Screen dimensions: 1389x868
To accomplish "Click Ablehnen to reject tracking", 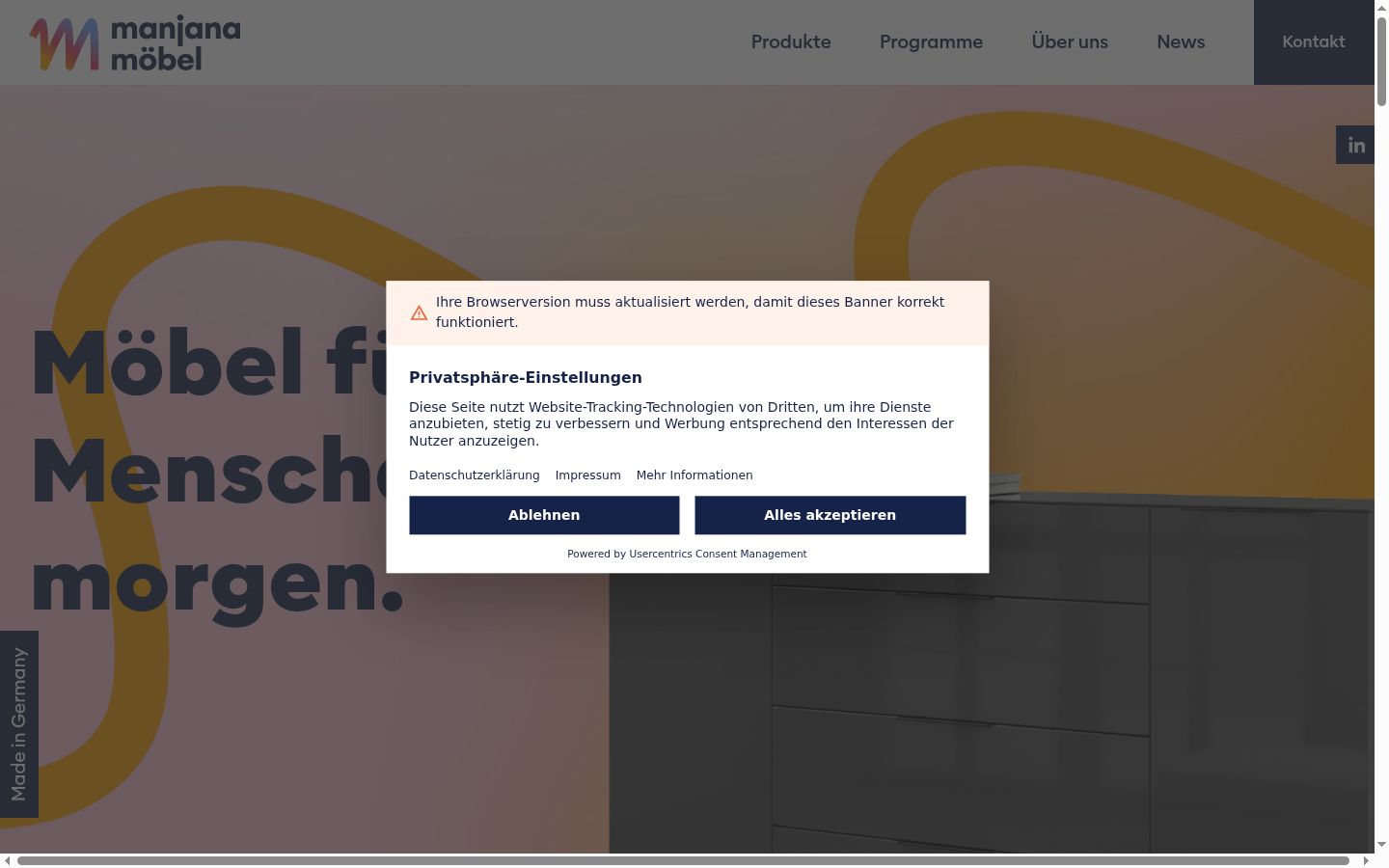I will (544, 515).
